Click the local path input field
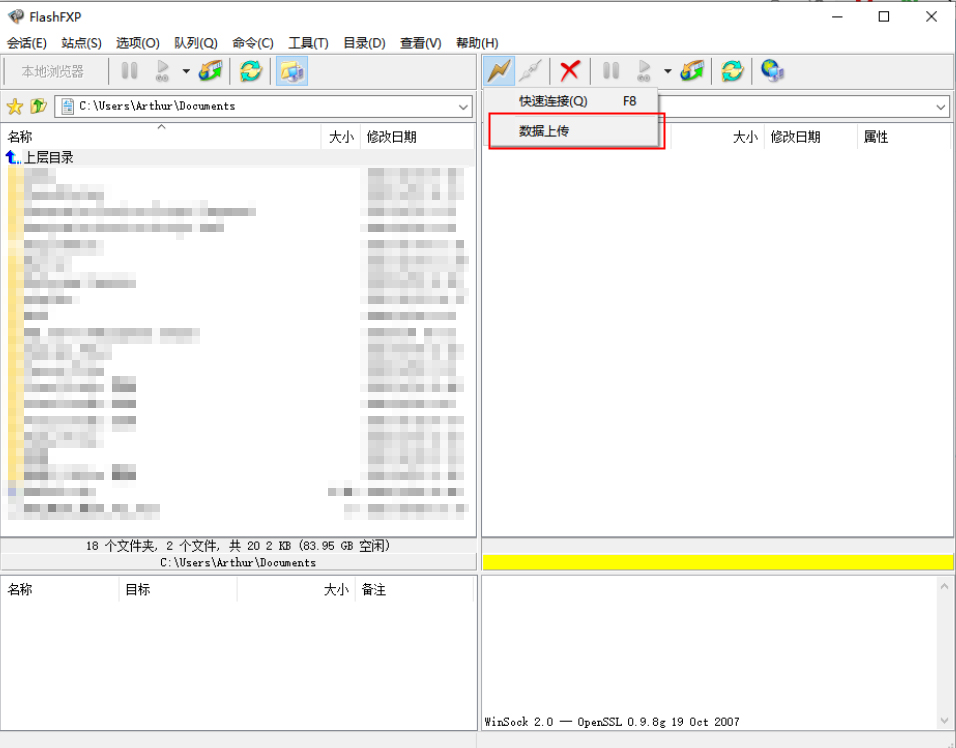This screenshot has width=956, height=748. pyautogui.click(x=263, y=107)
